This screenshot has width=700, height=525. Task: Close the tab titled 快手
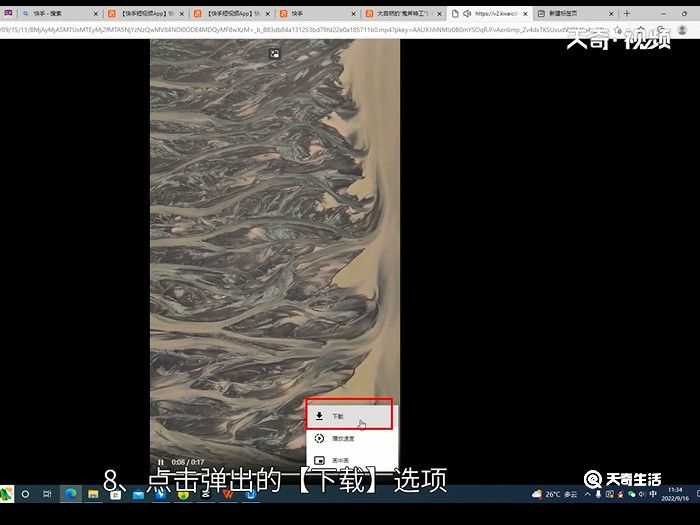[354, 14]
